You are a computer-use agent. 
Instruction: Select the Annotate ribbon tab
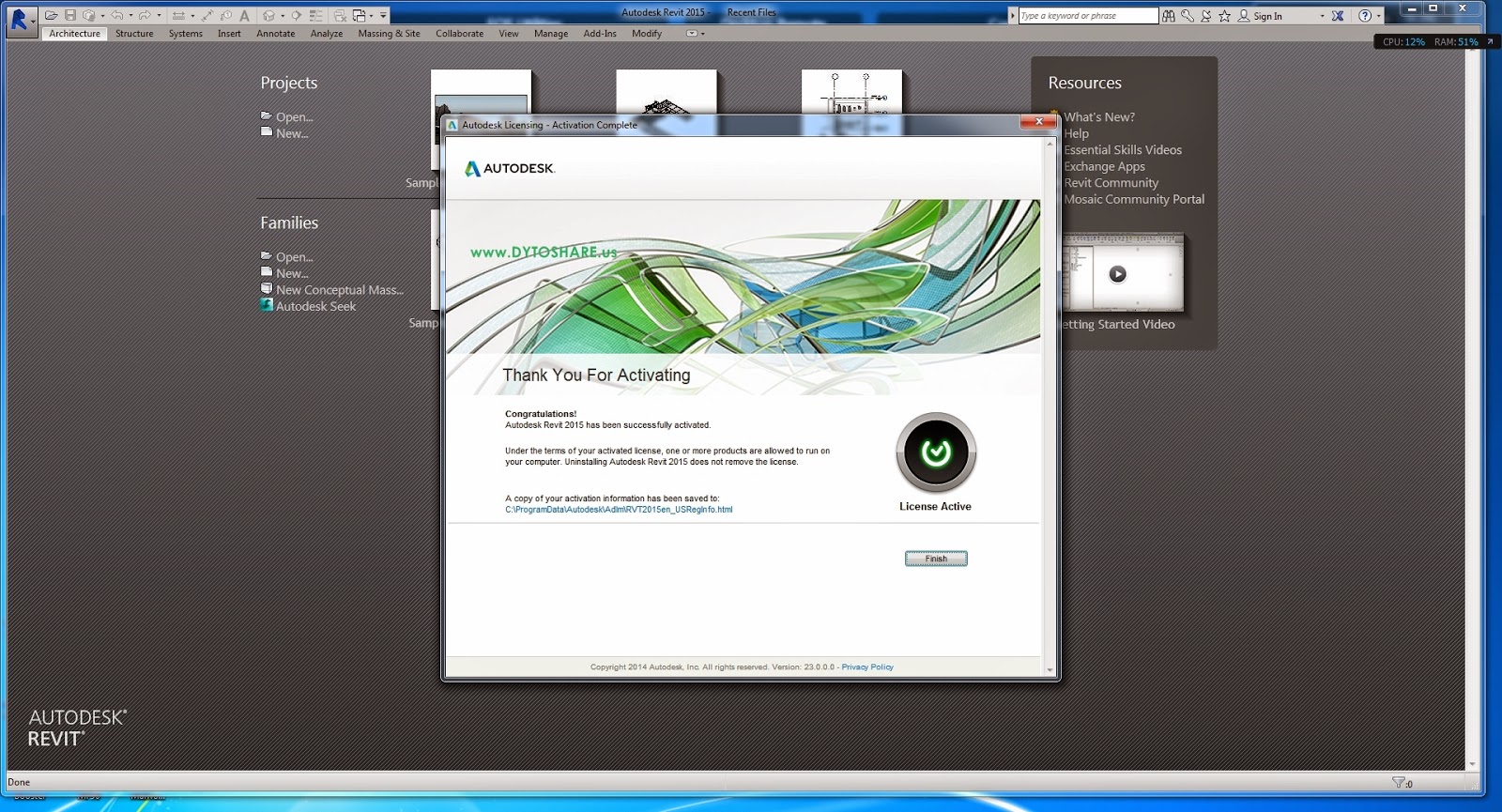(276, 34)
